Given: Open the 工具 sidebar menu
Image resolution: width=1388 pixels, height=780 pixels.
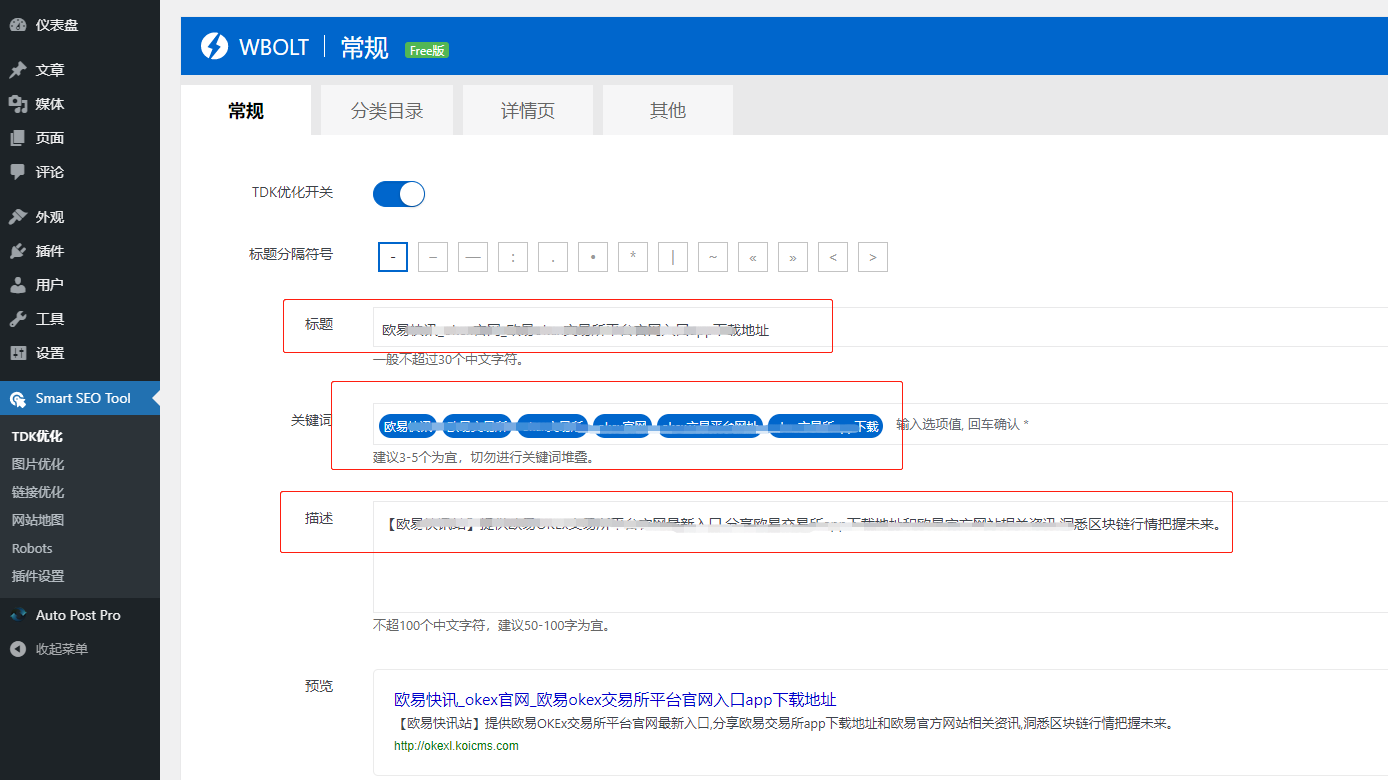Looking at the screenshot, I should (x=80, y=319).
